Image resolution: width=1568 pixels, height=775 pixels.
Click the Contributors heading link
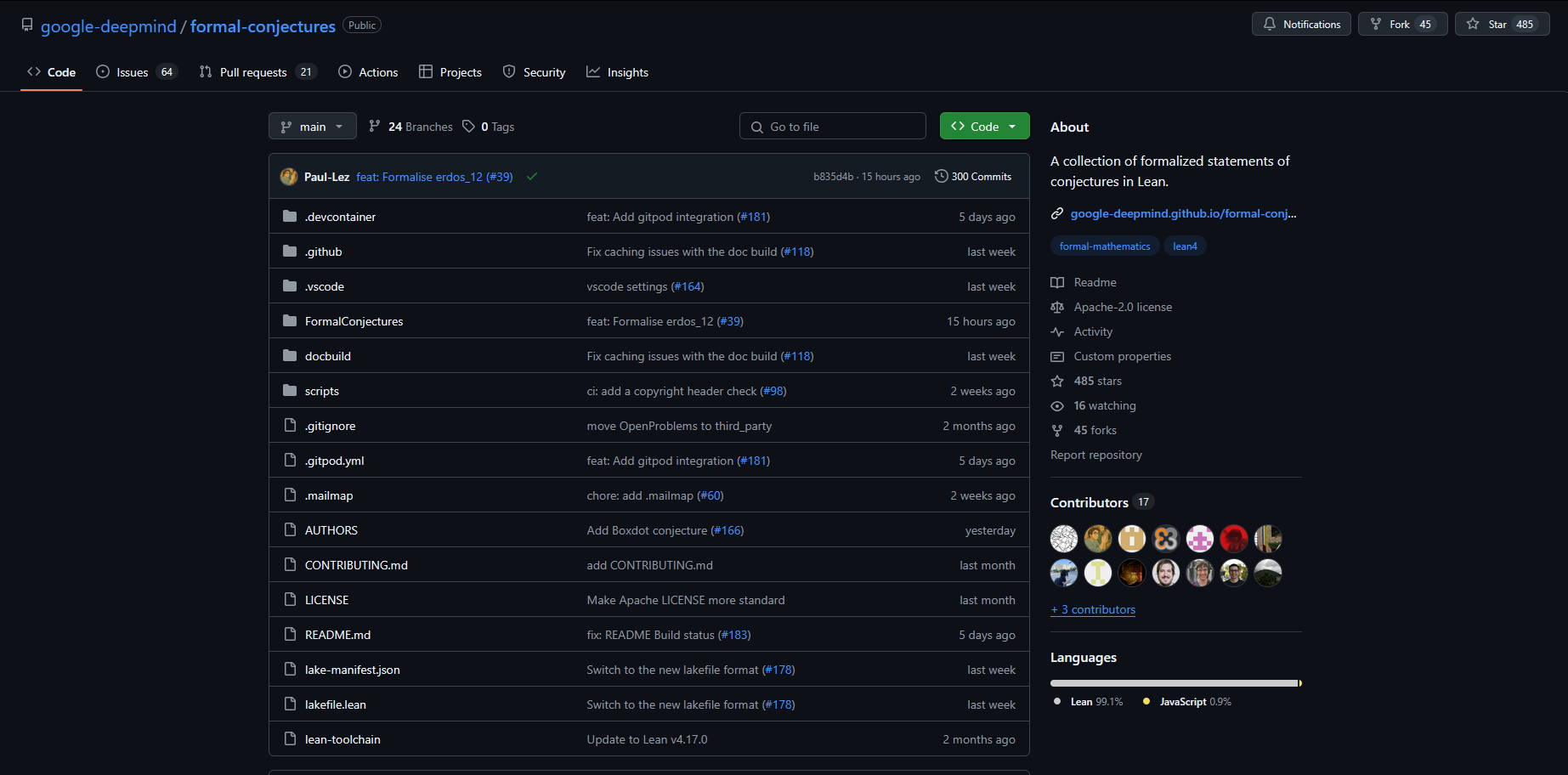(x=1090, y=502)
